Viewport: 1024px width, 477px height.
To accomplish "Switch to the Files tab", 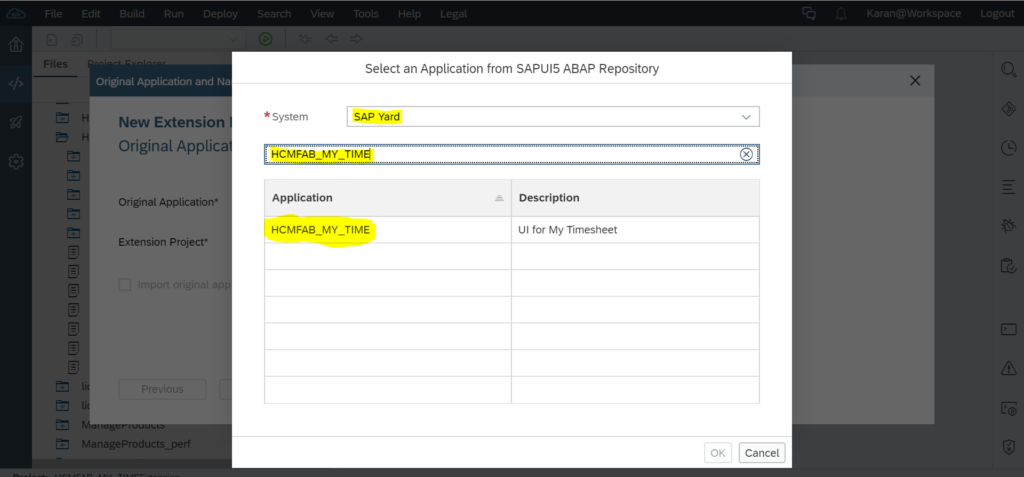I will pos(56,64).
